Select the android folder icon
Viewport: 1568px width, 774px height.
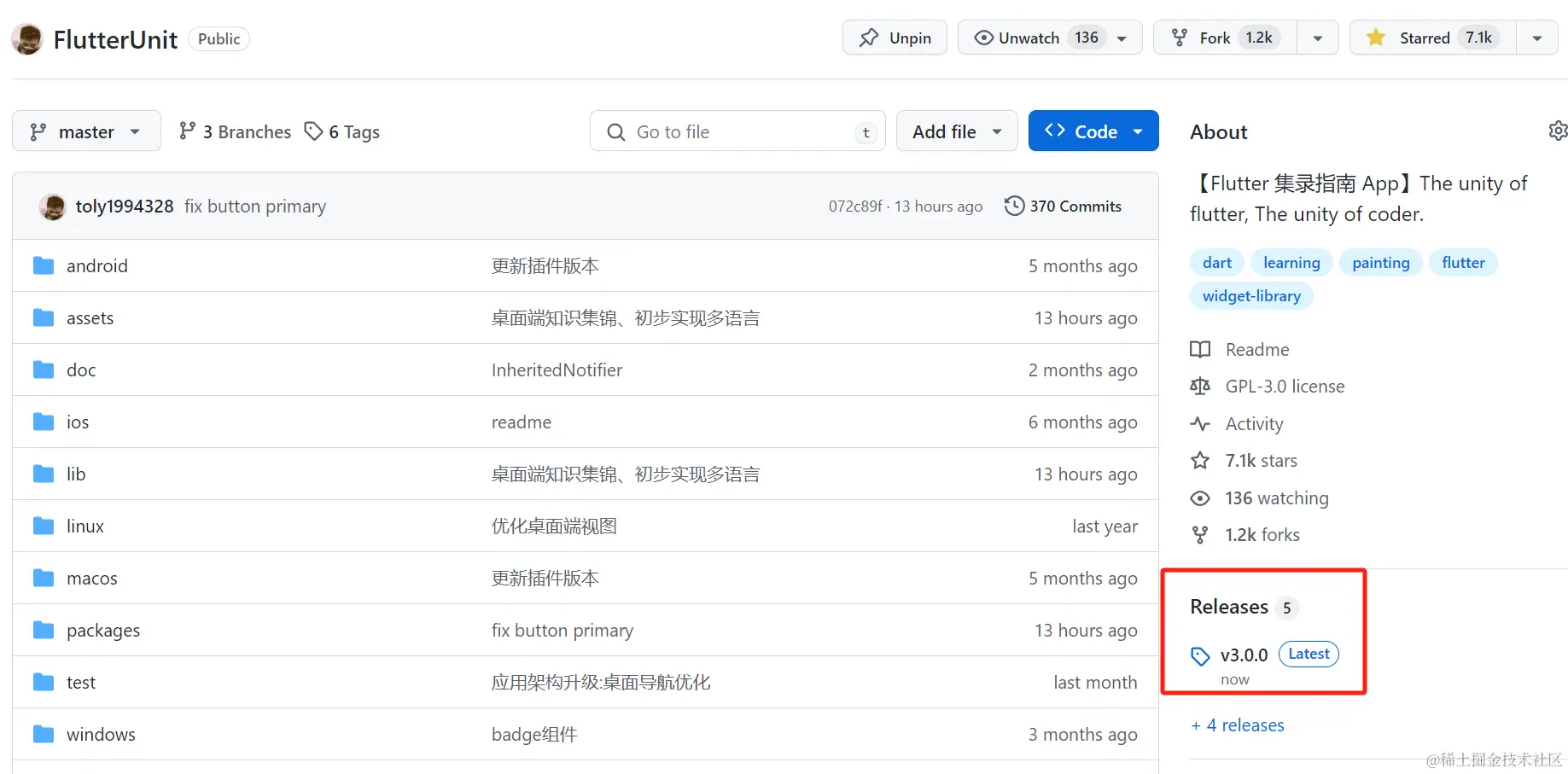pos(43,265)
